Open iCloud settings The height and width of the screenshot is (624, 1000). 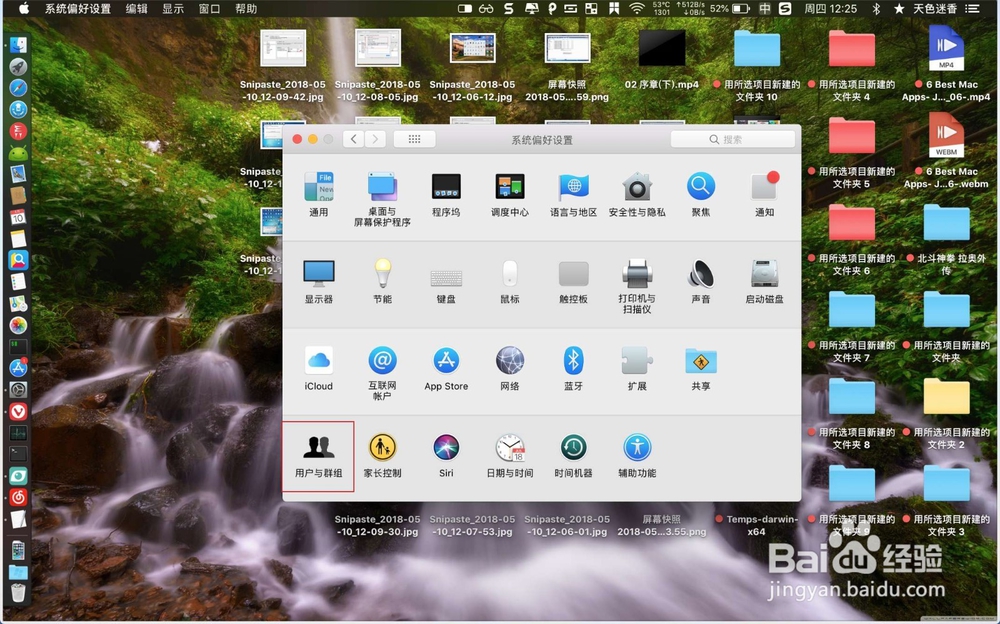click(x=318, y=365)
